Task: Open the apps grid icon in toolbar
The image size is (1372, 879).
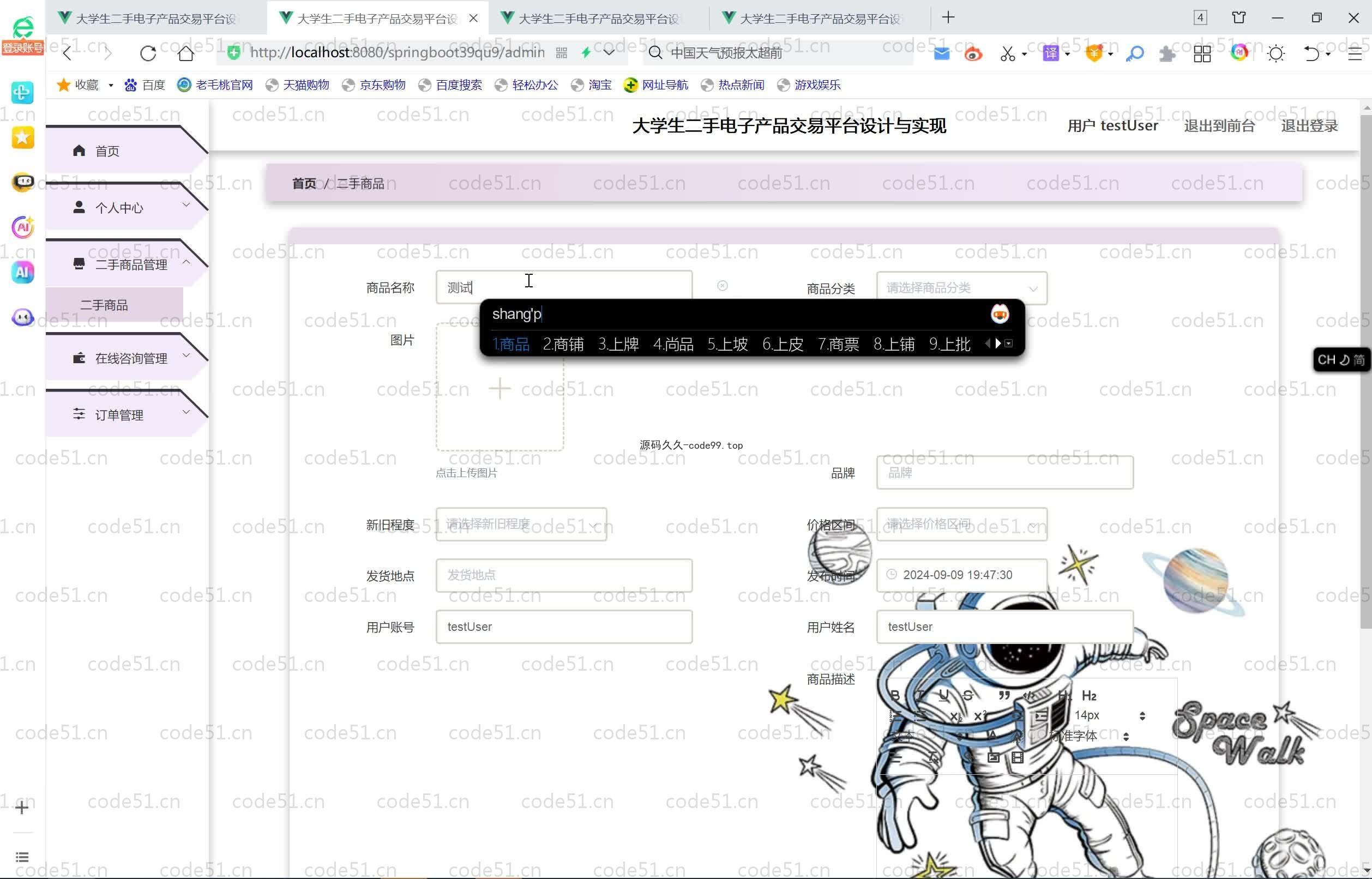Action: point(1202,53)
